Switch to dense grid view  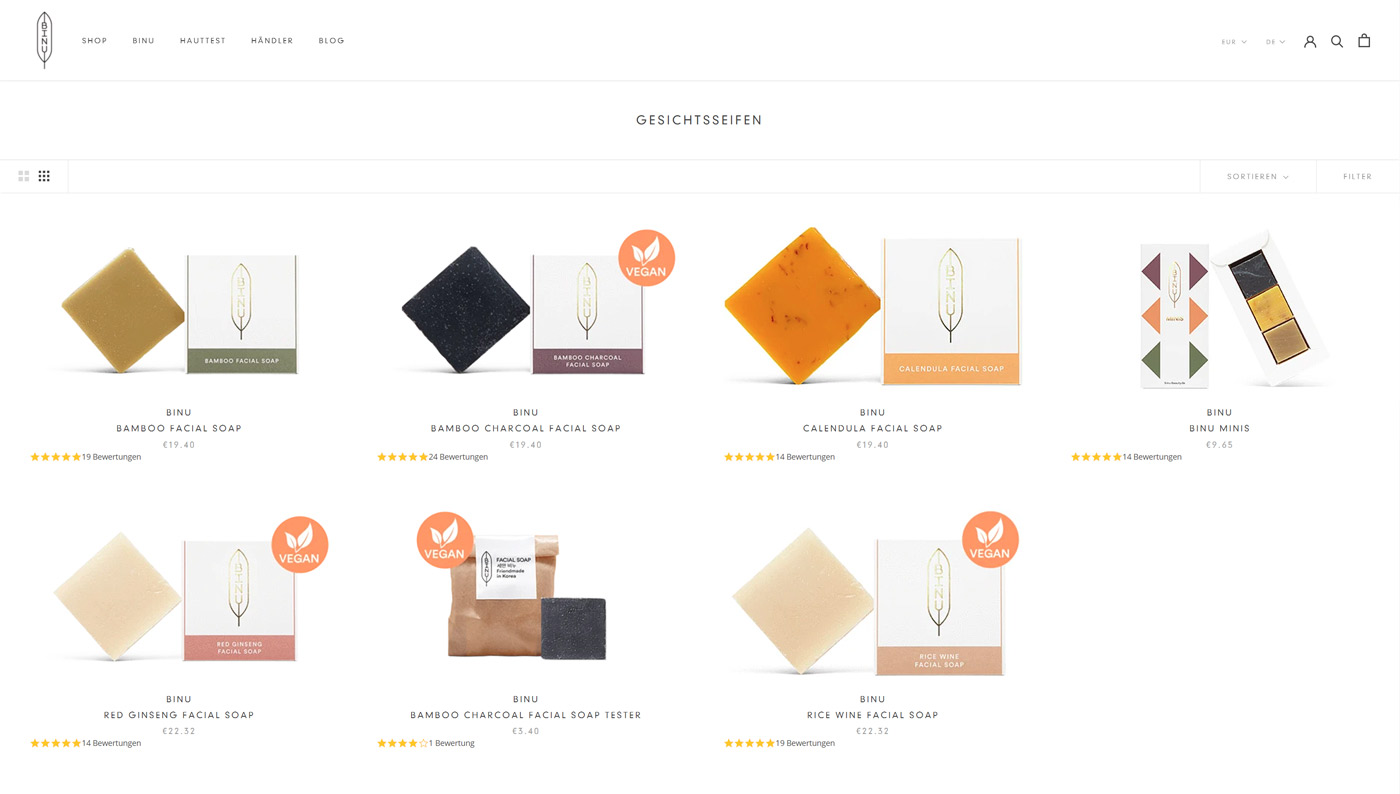[44, 176]
